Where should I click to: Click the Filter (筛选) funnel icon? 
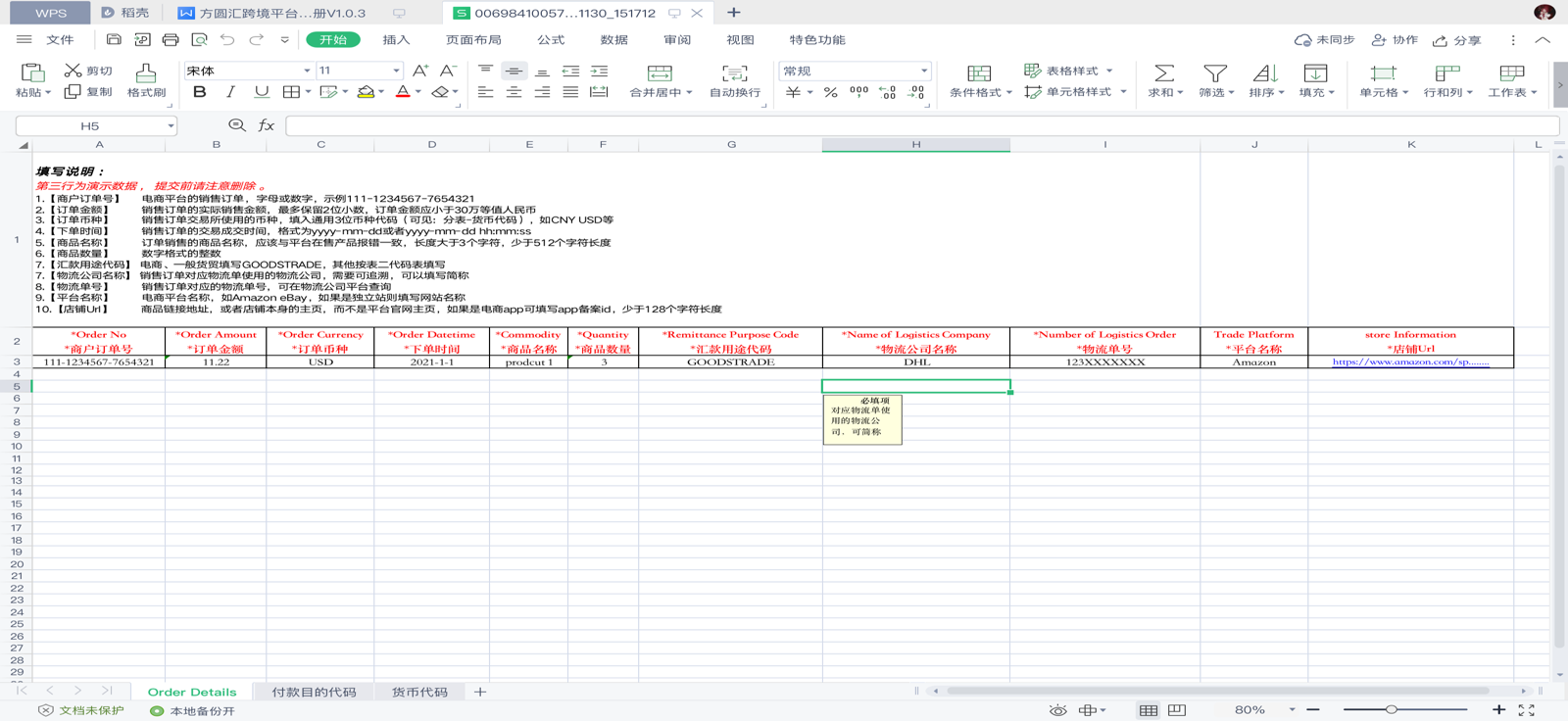[1214, 73]
